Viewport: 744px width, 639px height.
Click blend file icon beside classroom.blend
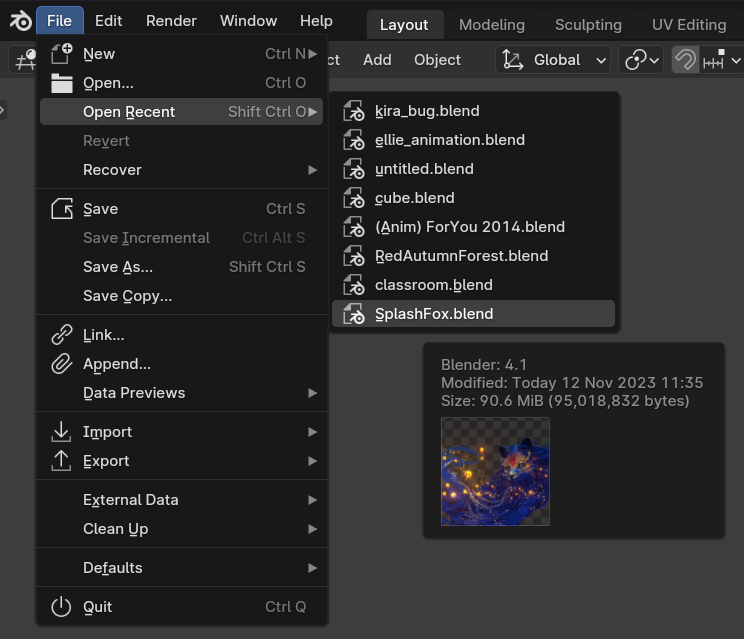(x=353, y=285)
